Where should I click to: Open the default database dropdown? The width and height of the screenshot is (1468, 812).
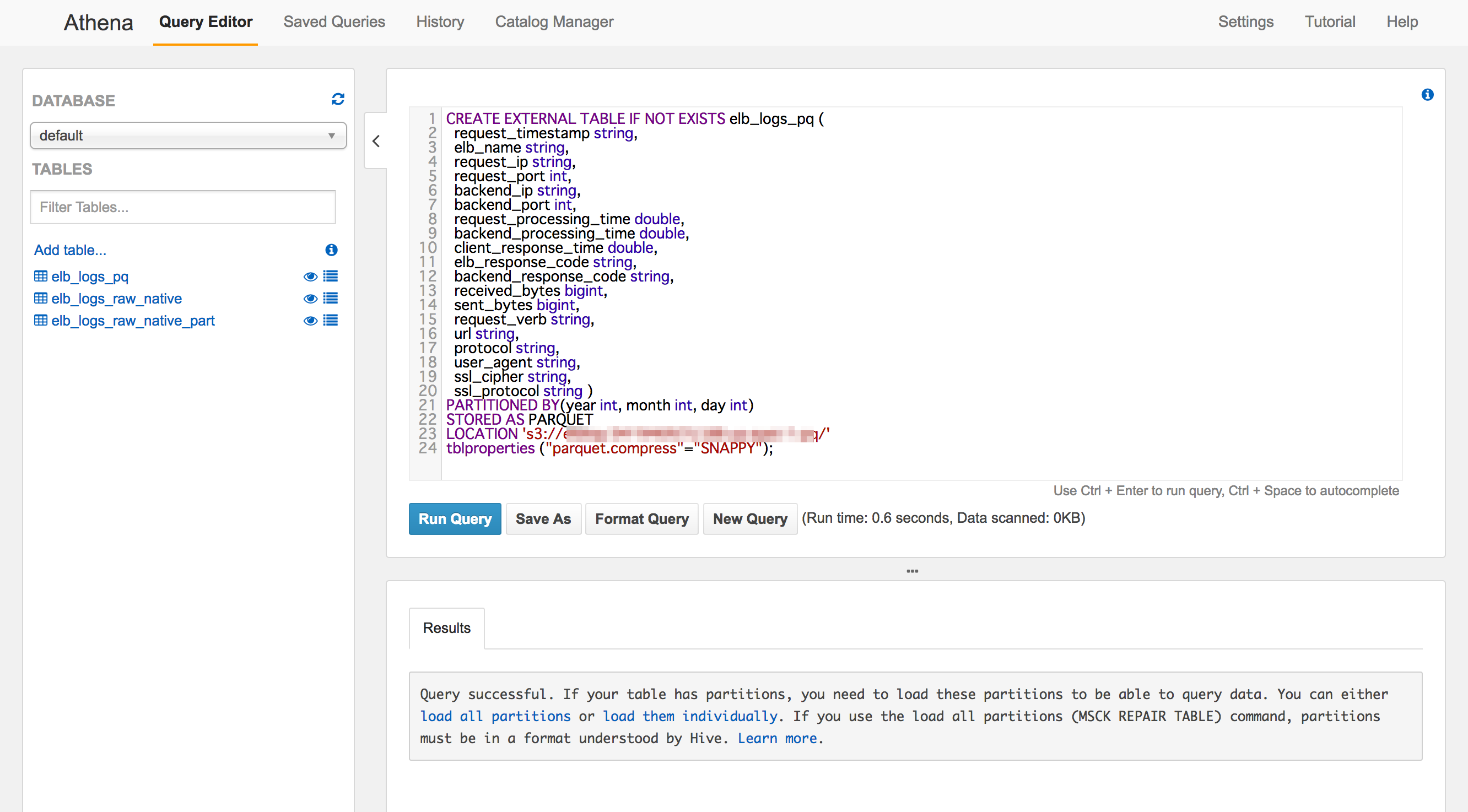(x=188, y=136)
